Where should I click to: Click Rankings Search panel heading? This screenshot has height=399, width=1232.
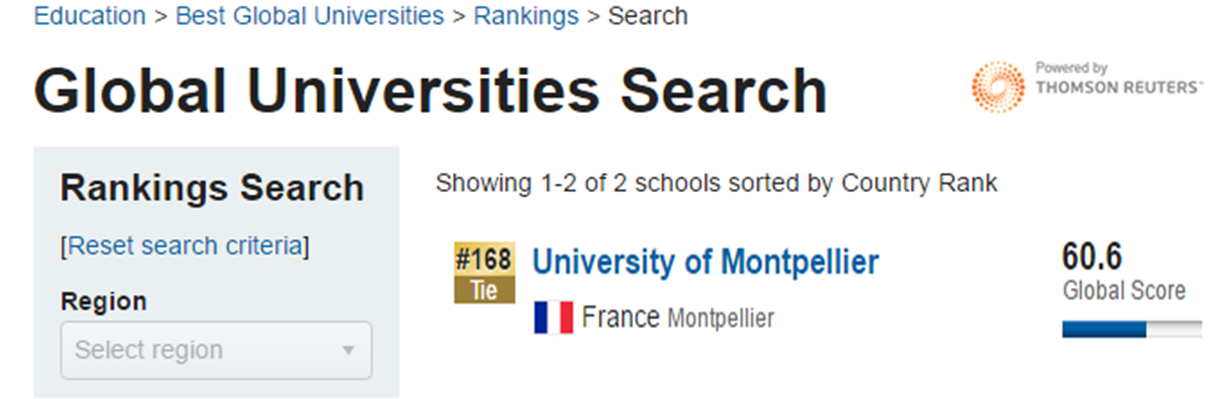pos(212,188)
